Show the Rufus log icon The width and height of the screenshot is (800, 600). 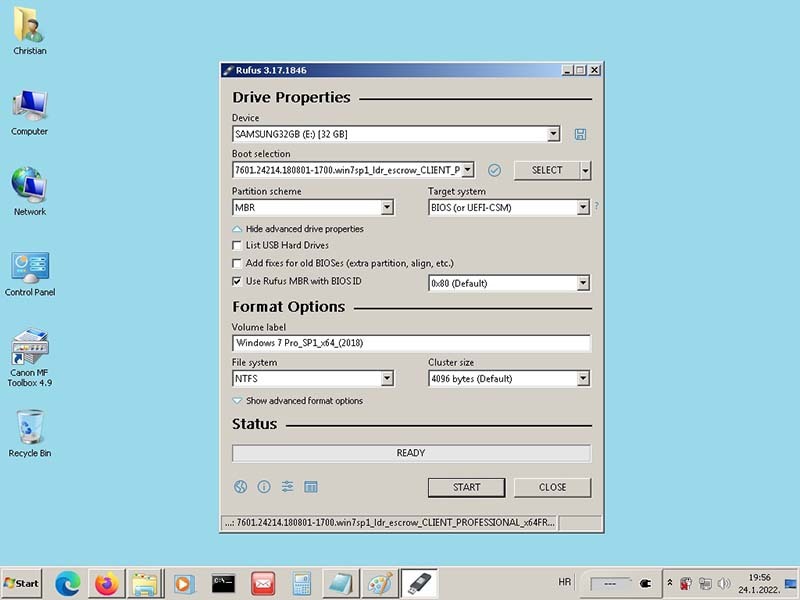coord(311,487)
